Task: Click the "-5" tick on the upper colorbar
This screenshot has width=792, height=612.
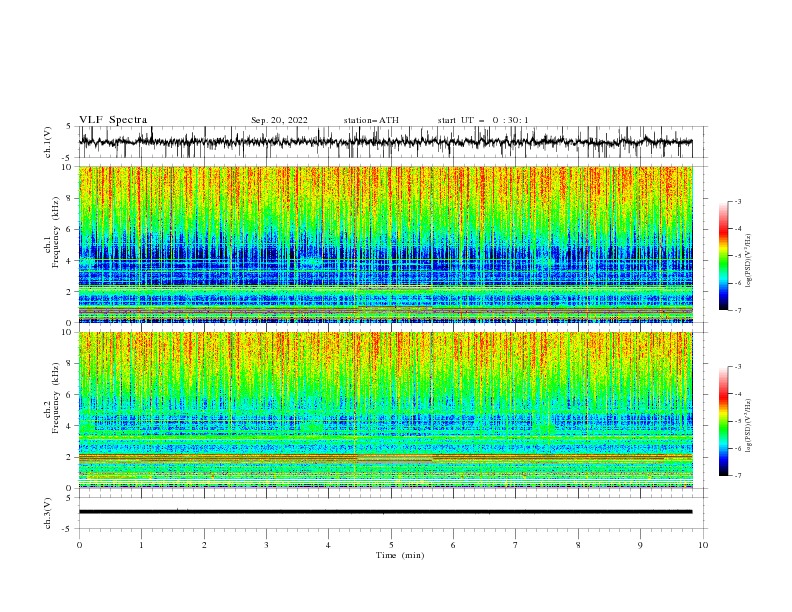Action: [738, 256]
